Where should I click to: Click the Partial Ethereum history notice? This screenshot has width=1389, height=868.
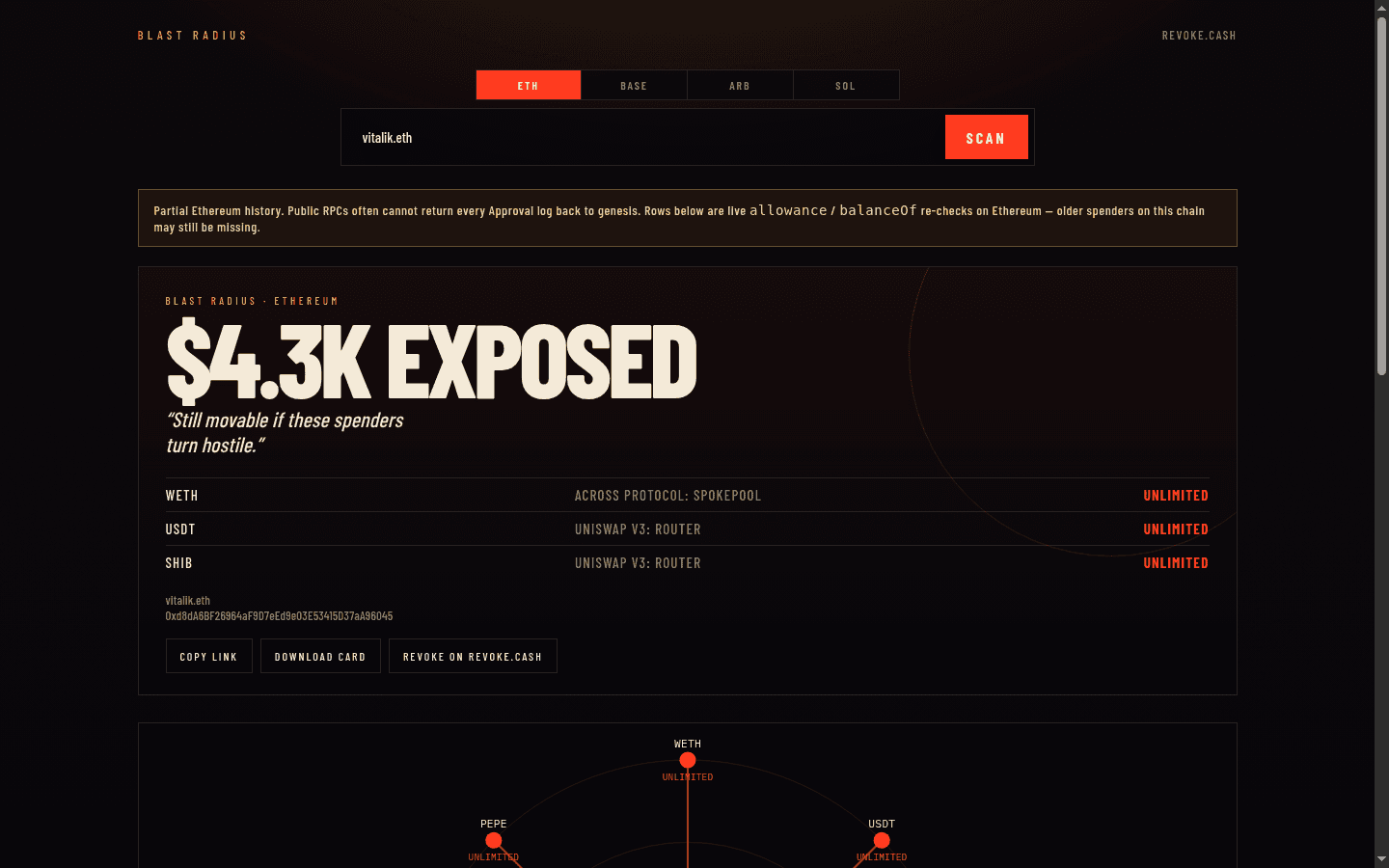[687, 218]
